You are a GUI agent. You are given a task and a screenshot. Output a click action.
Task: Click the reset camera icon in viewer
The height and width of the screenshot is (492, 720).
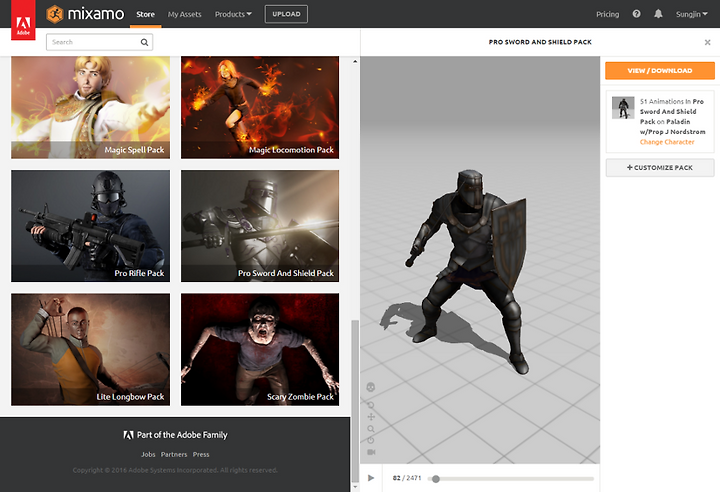tap(371, 440)
